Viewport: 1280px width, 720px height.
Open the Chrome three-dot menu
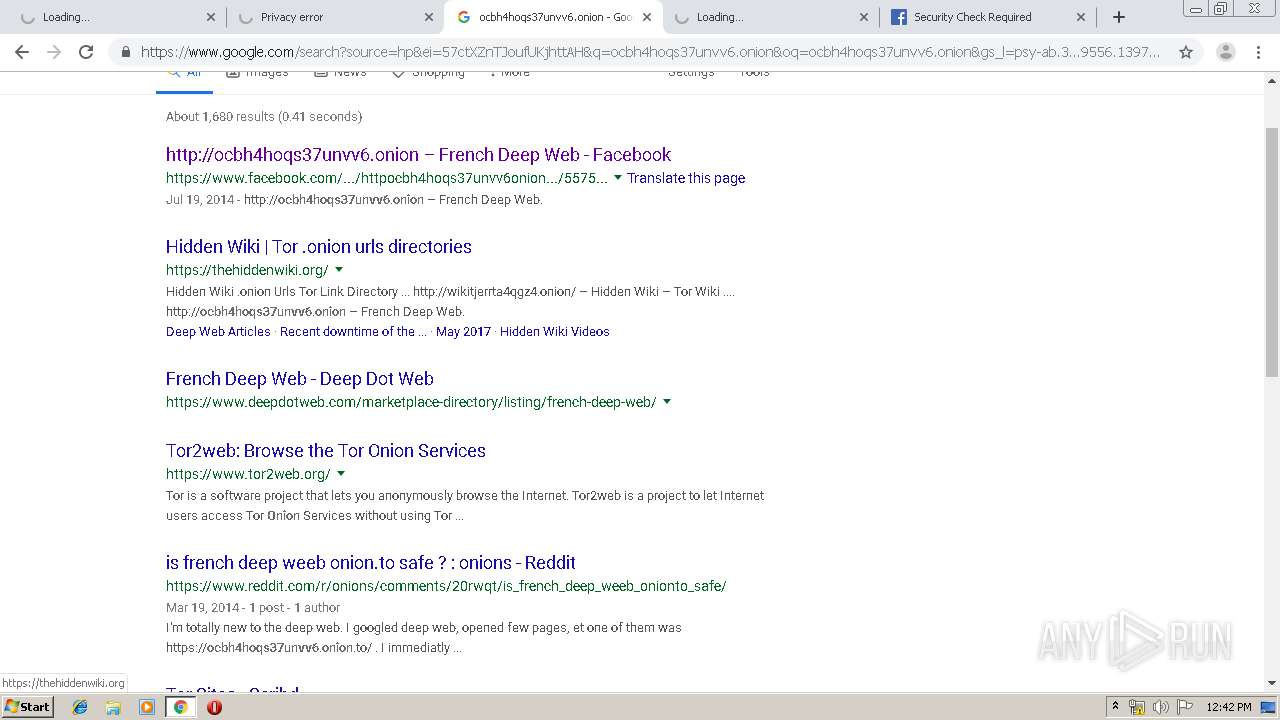[1258, 52]
